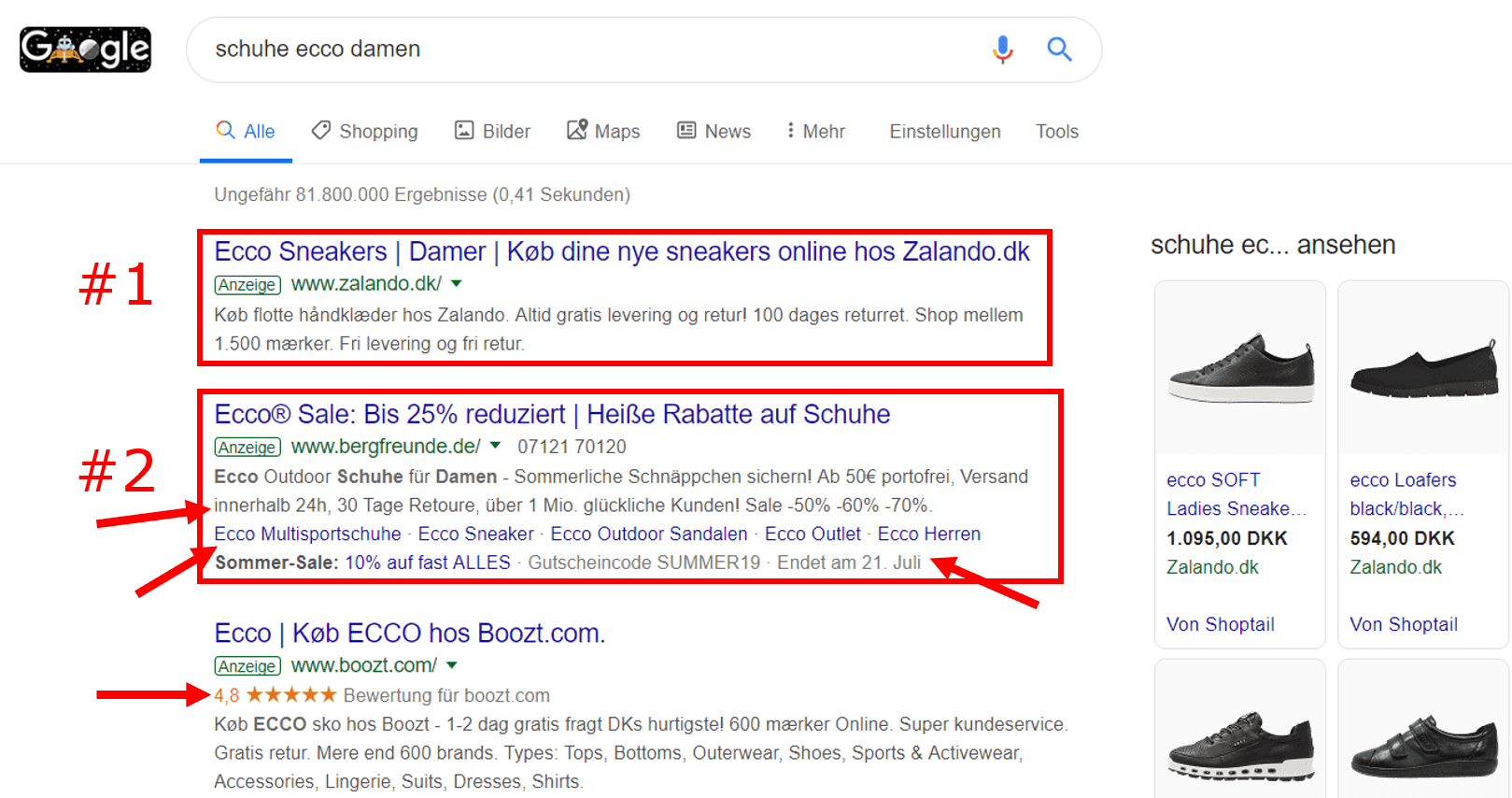This screenshot has width=1512, height=798.
Task: Expand dropdown arrow next to www.zalando.dk
Action: 457,284
